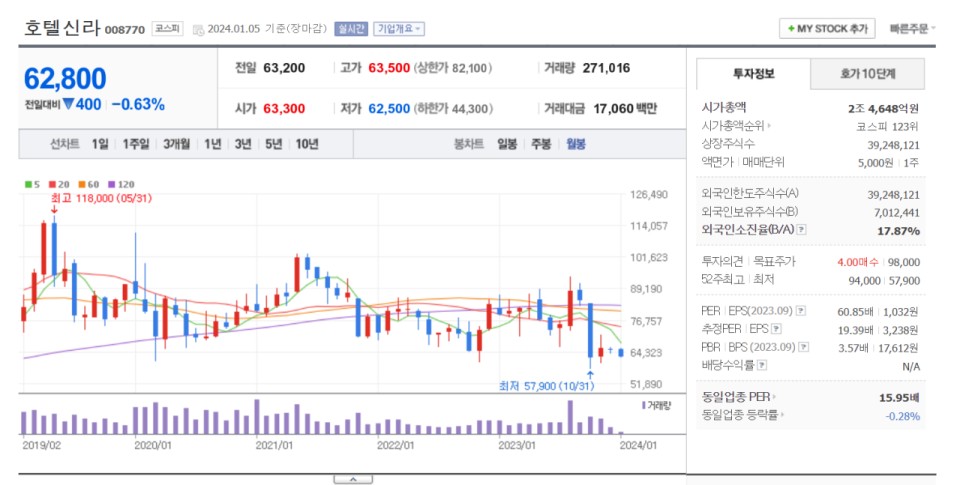
Task: Open help icon beside 배당수익률
Action: click(x=762, y=365)
